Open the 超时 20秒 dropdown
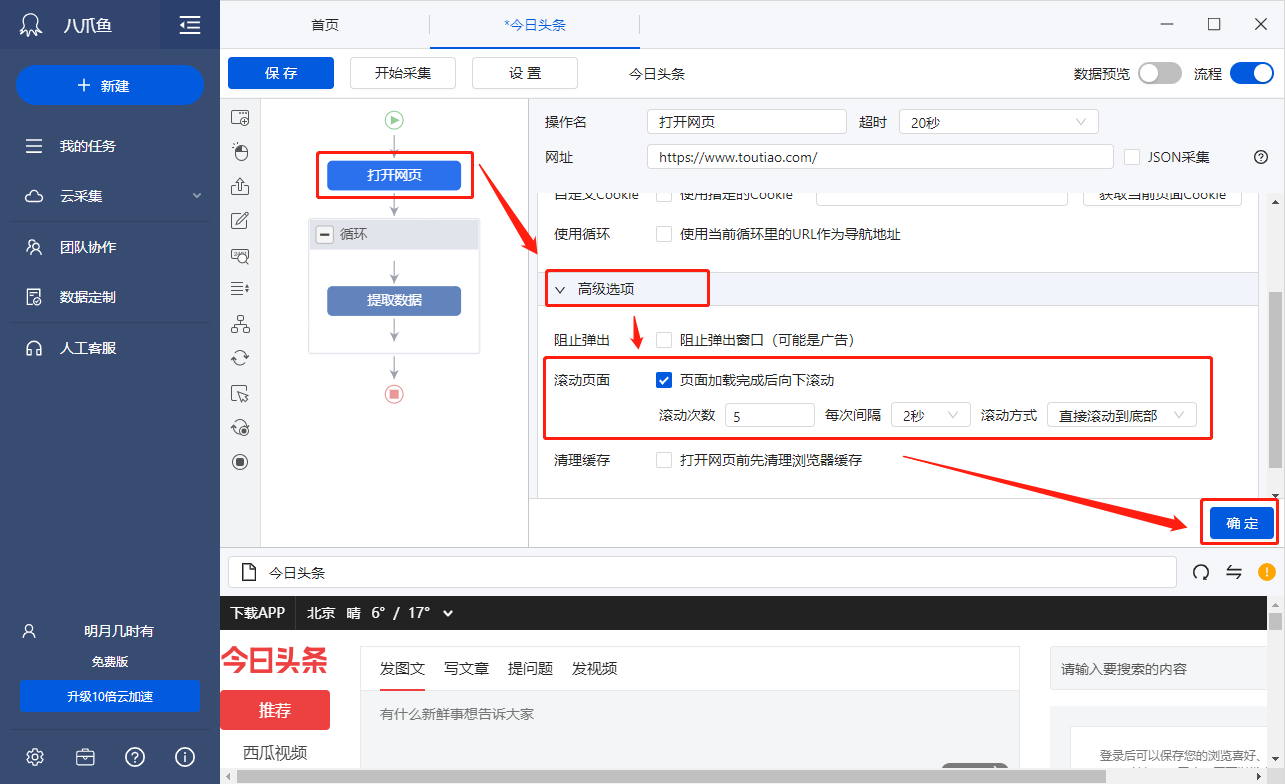 pos(999,122)
